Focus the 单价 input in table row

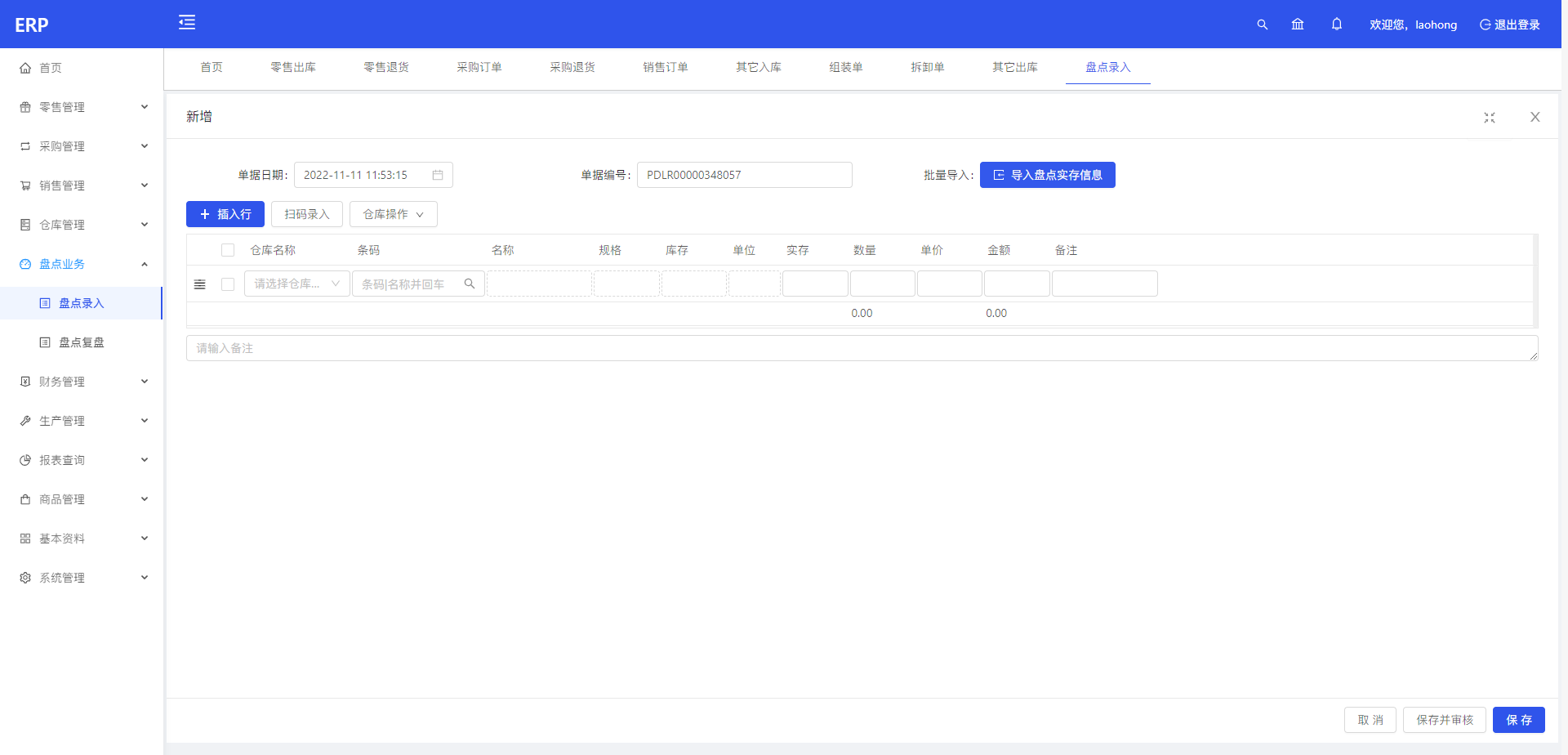point(950,284)
